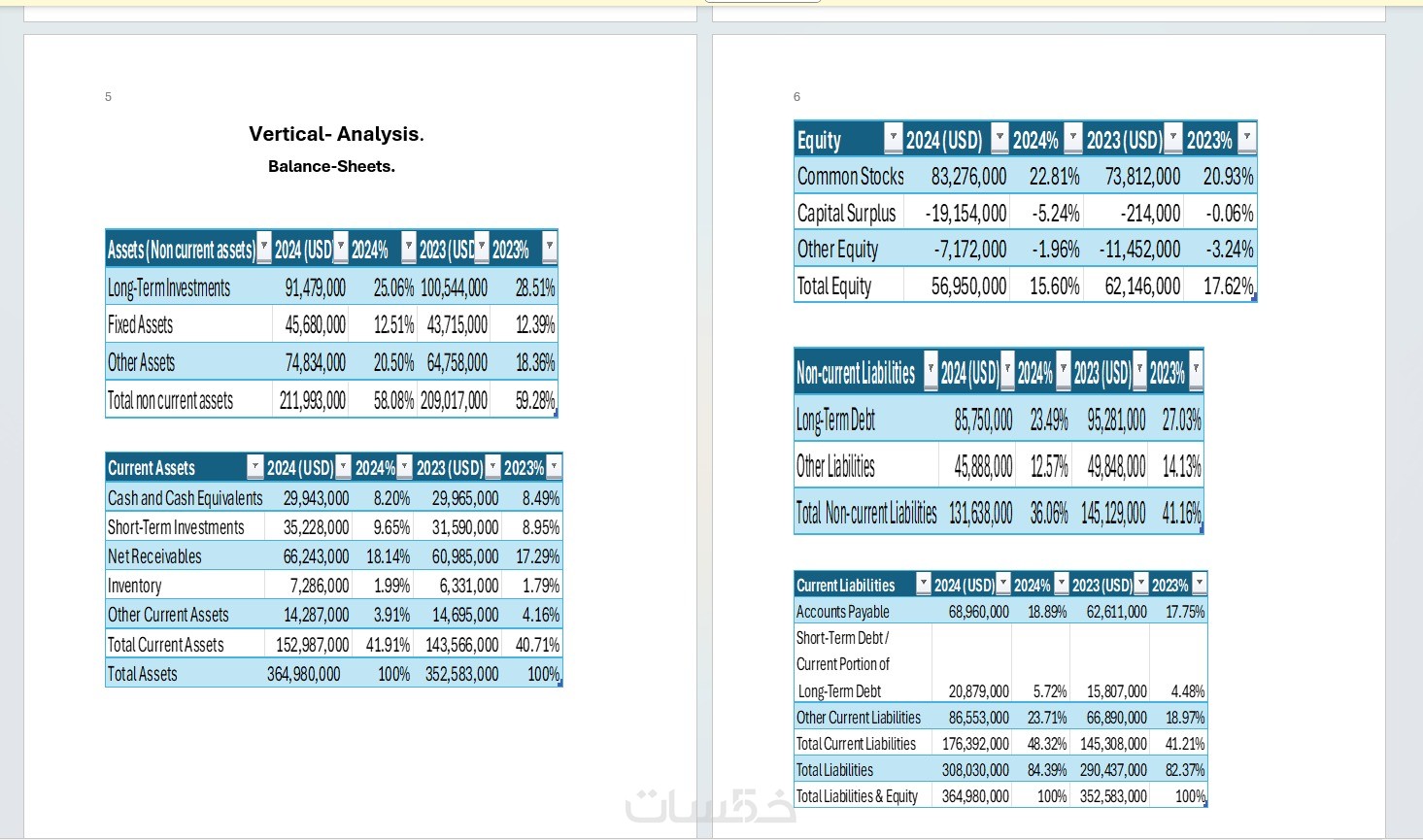Click the 20,879,000 Short-Term Debt value
1423x840 pixels.
[x=978, y=691]
